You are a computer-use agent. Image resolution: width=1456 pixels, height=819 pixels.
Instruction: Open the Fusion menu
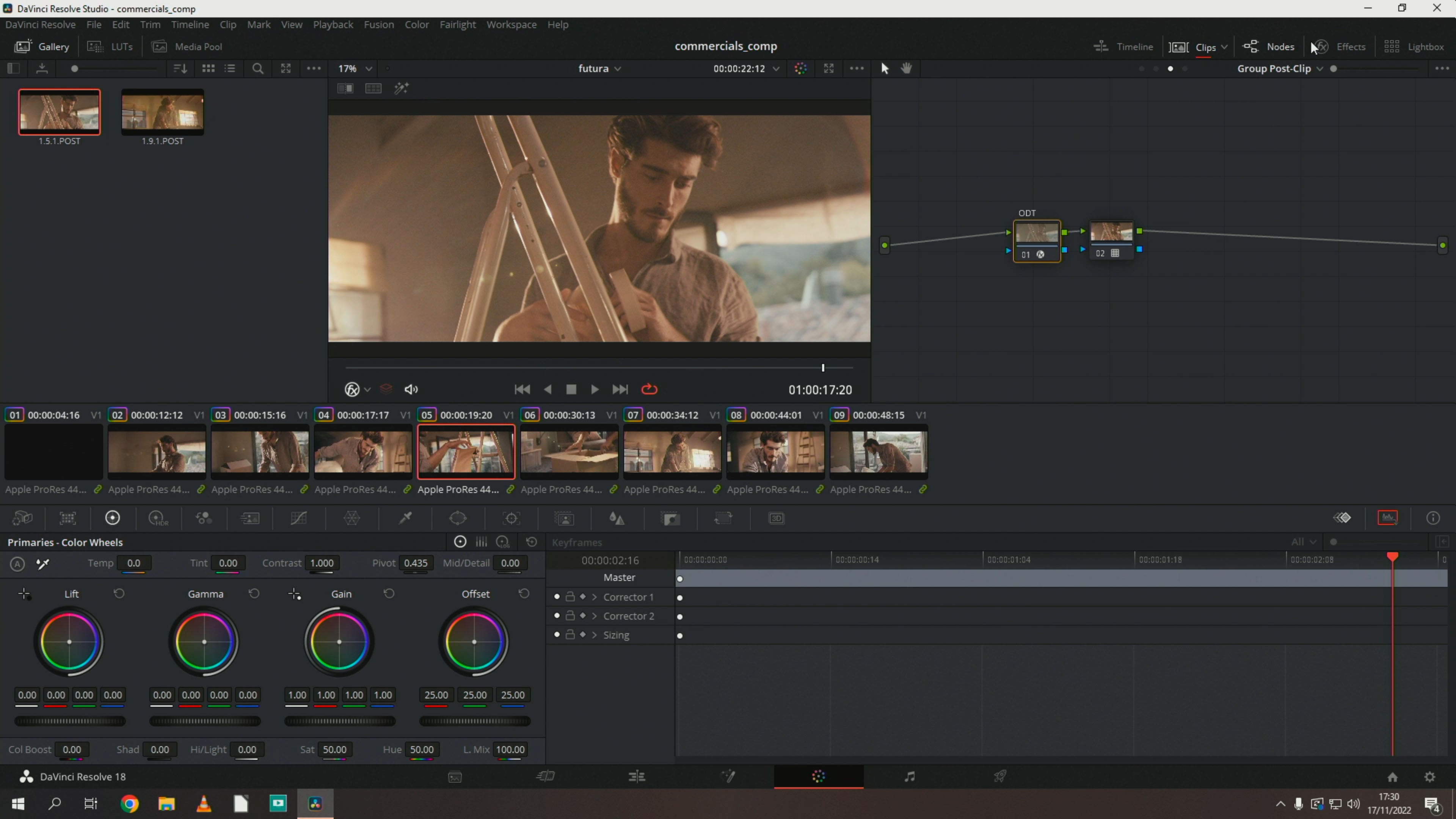pyautogui.click(x=378, y=24)
